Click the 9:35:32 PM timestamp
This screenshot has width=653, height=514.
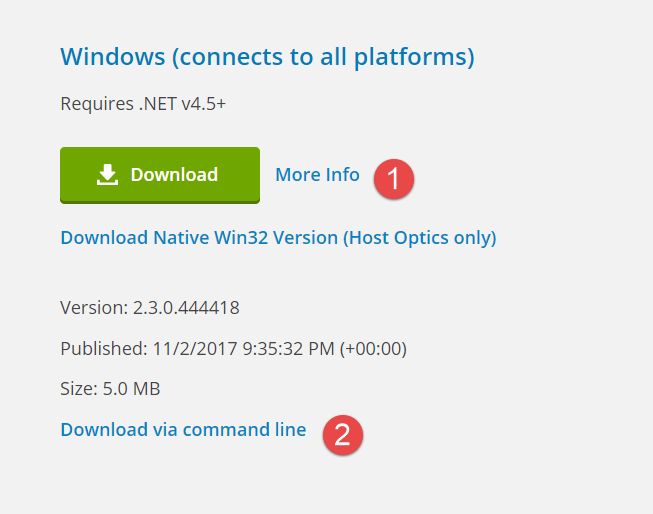[288, 349]
